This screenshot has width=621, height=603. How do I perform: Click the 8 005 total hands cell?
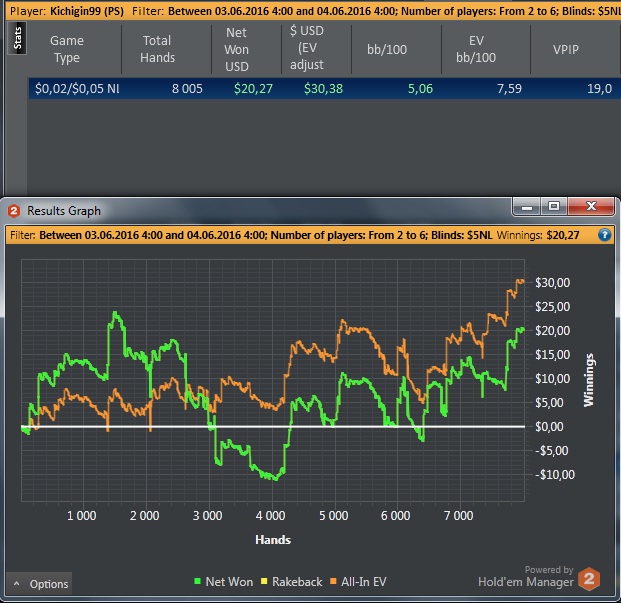pos(187,88)
